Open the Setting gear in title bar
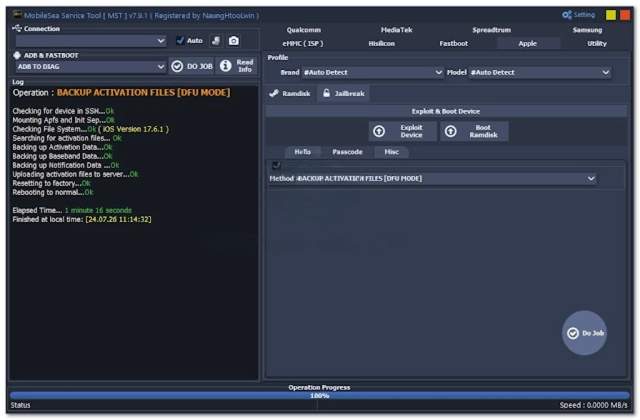This screenshot has width=640, height=420. pyautogui.click(x=578, y=15)
